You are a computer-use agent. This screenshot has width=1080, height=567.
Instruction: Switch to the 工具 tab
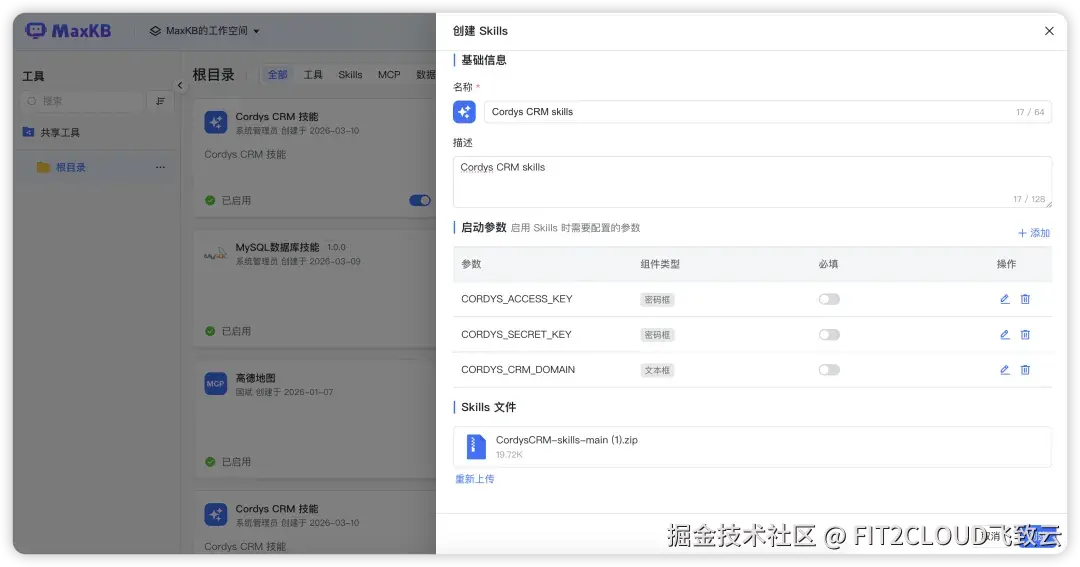click(x=313, y=74)
